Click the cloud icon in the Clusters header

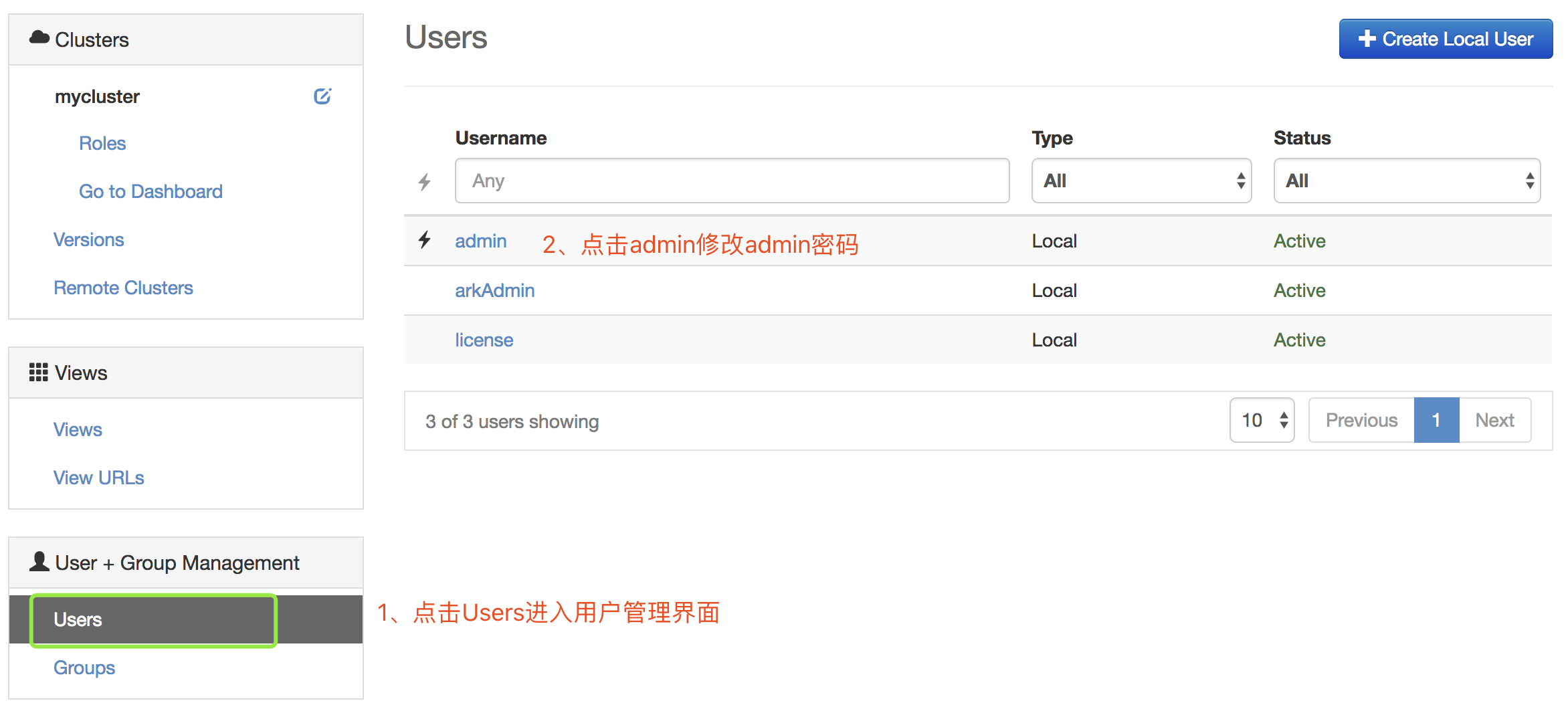tap(39, 37)
